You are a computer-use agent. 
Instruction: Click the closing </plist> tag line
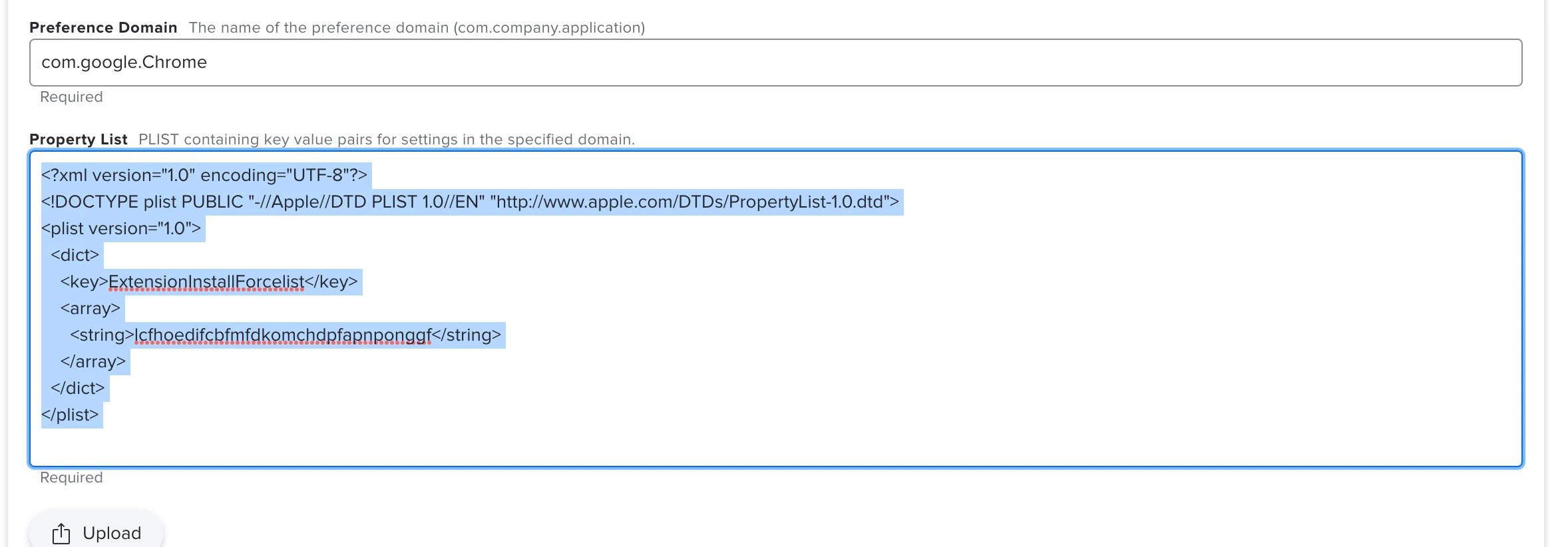coord(70,415)
